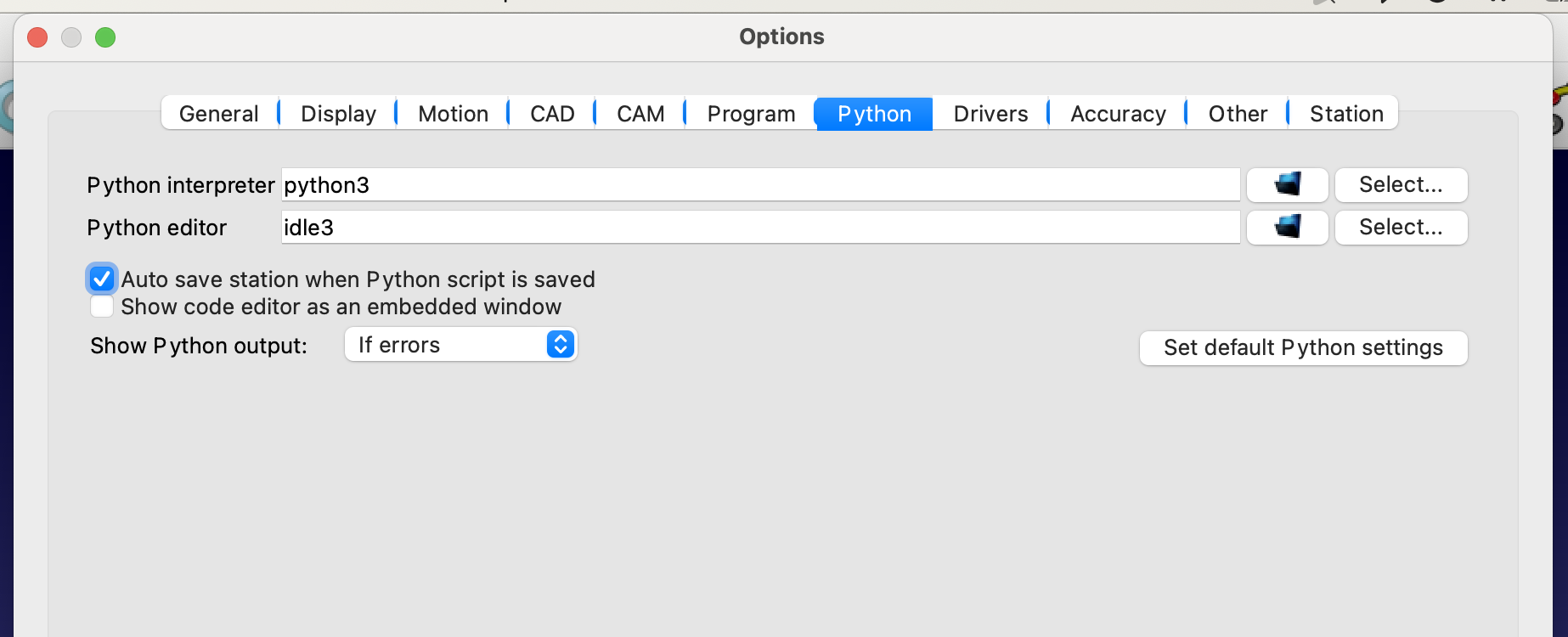This screenshot has width=1568, height=637.
Task: Open the Display tab
Action: coord(338,114)
